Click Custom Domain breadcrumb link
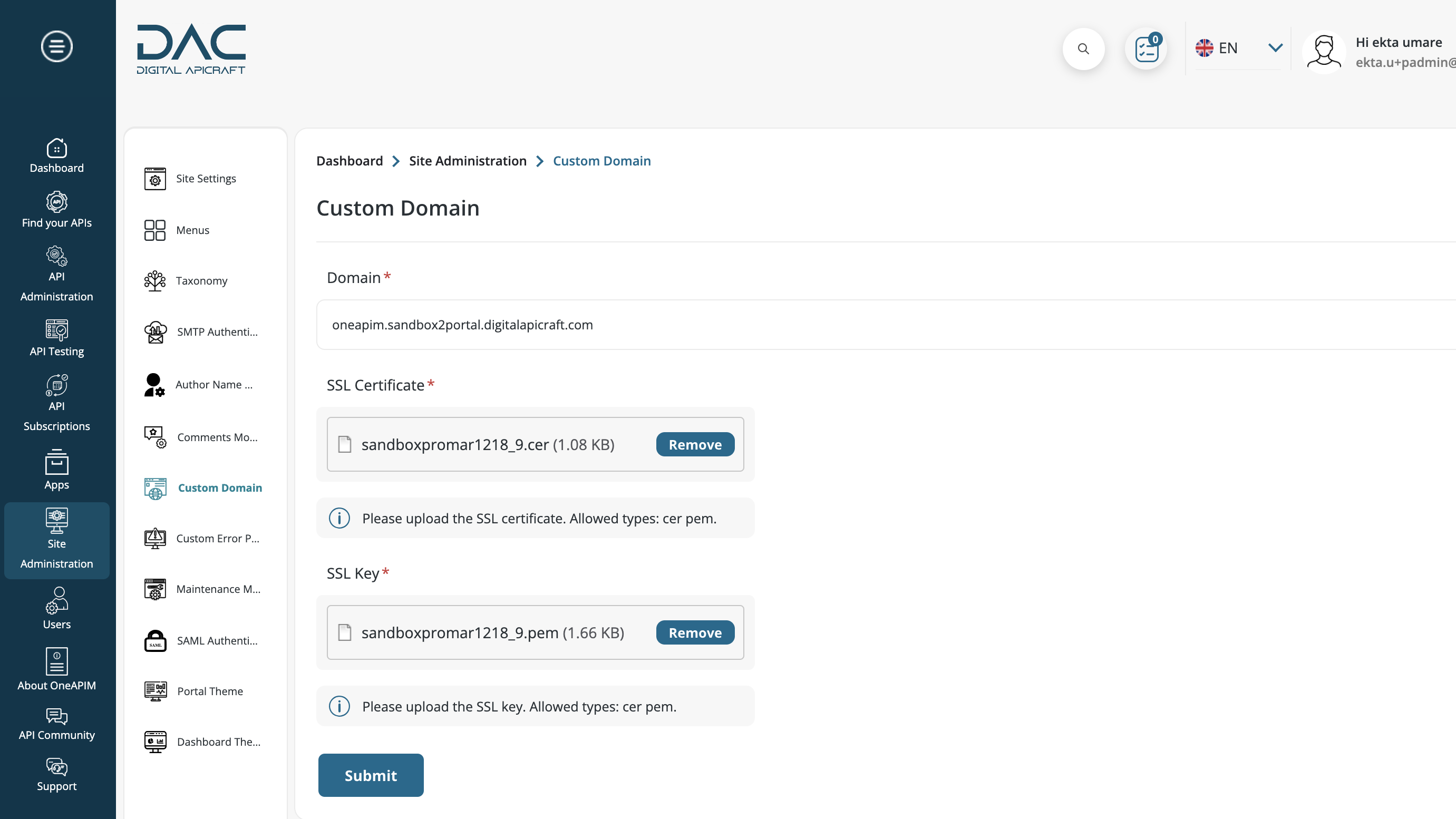 [601, 161]
